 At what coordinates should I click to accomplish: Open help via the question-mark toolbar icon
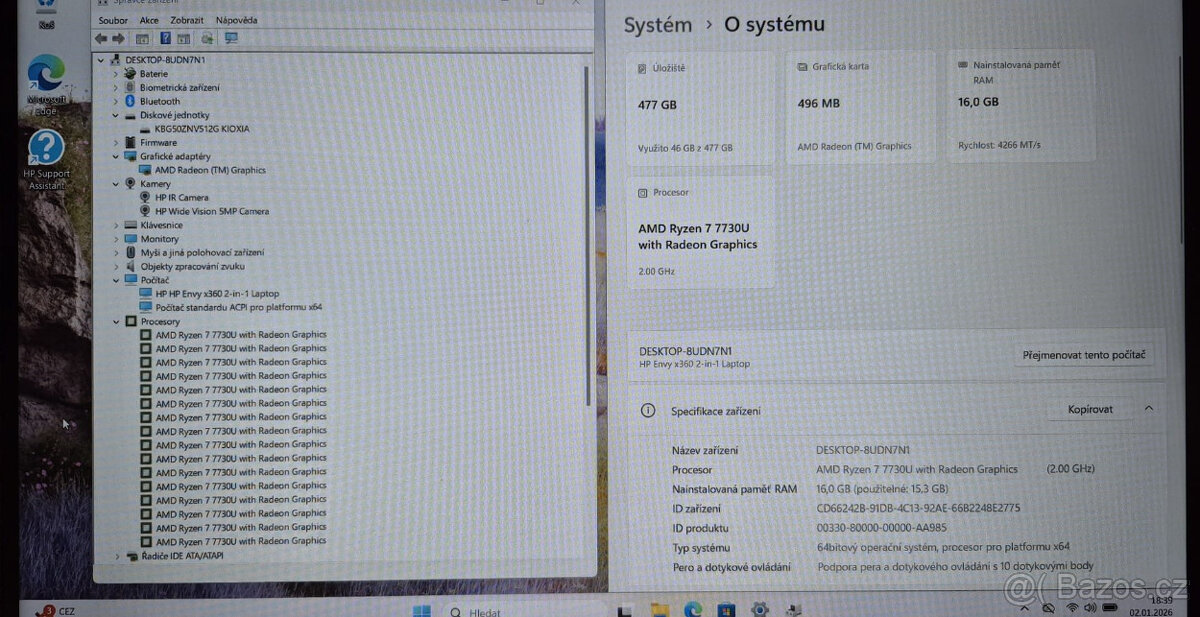(165, 38)
